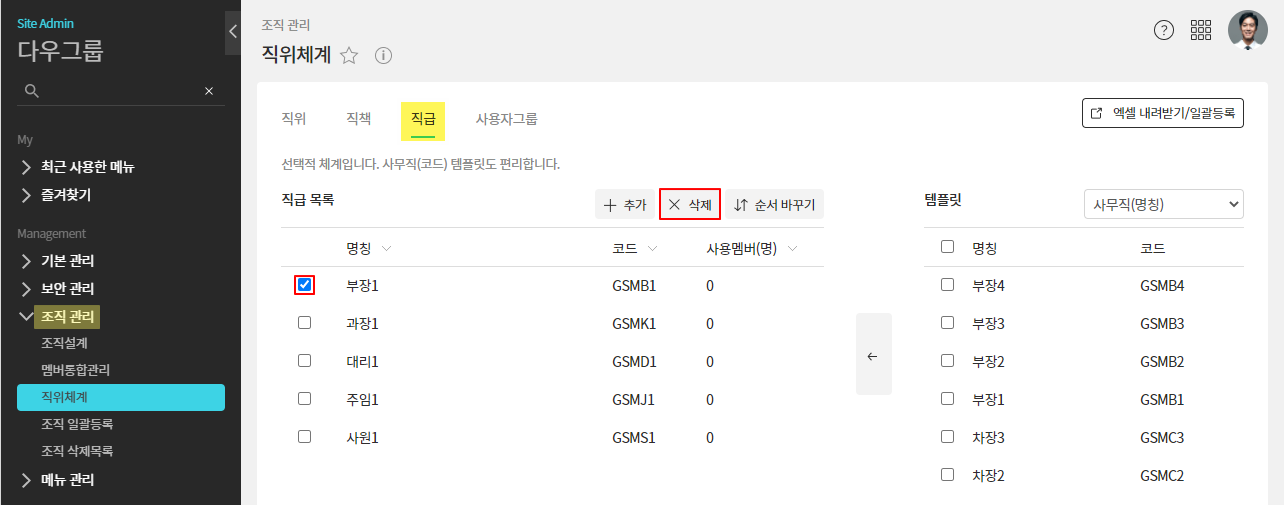Clear the sidebar search with the X icon
Screen dimensions: 1284x505
(x=209, y=91)
